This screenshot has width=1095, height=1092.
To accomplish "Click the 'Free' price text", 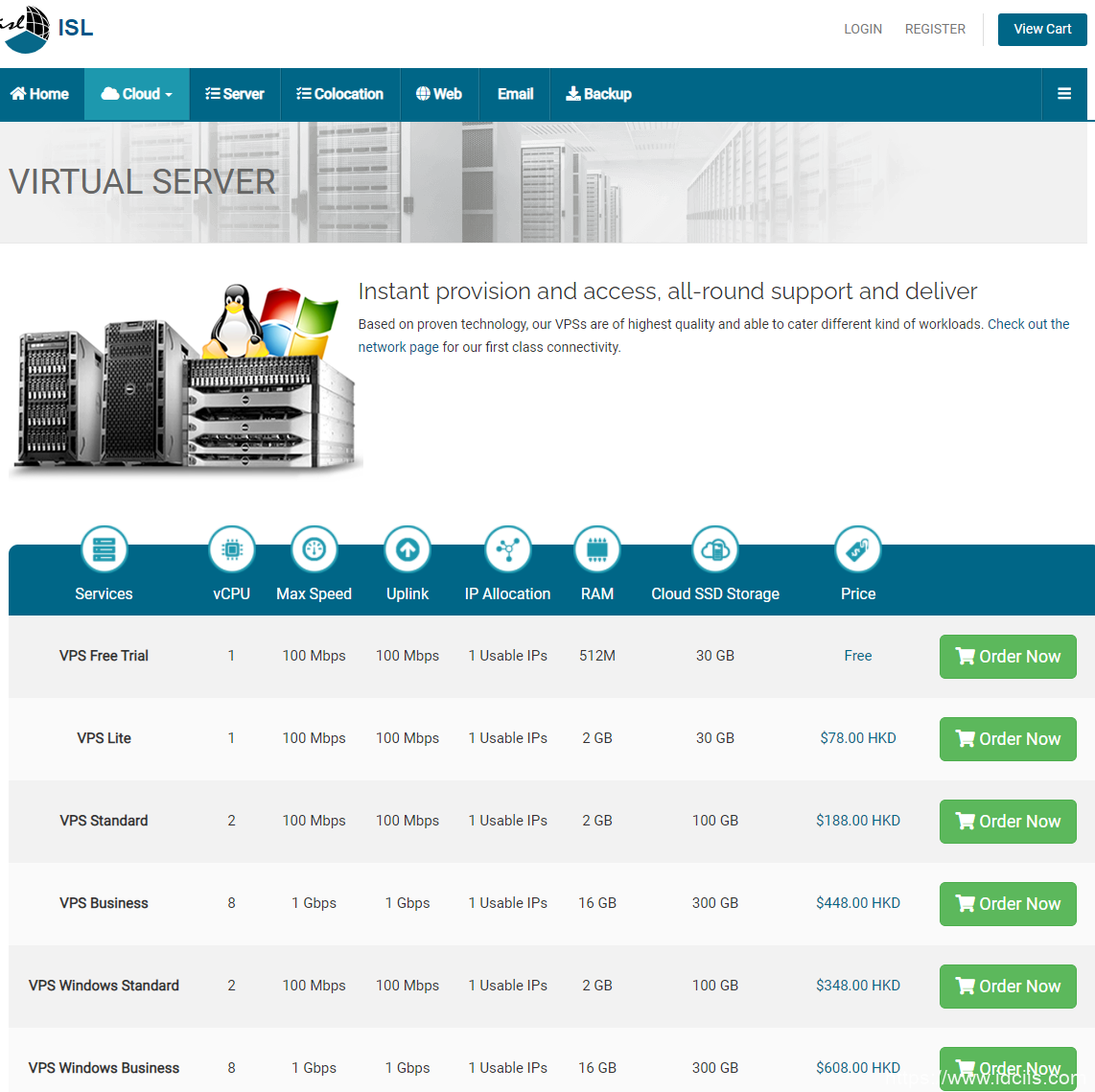I will click(x=857, y=656).
